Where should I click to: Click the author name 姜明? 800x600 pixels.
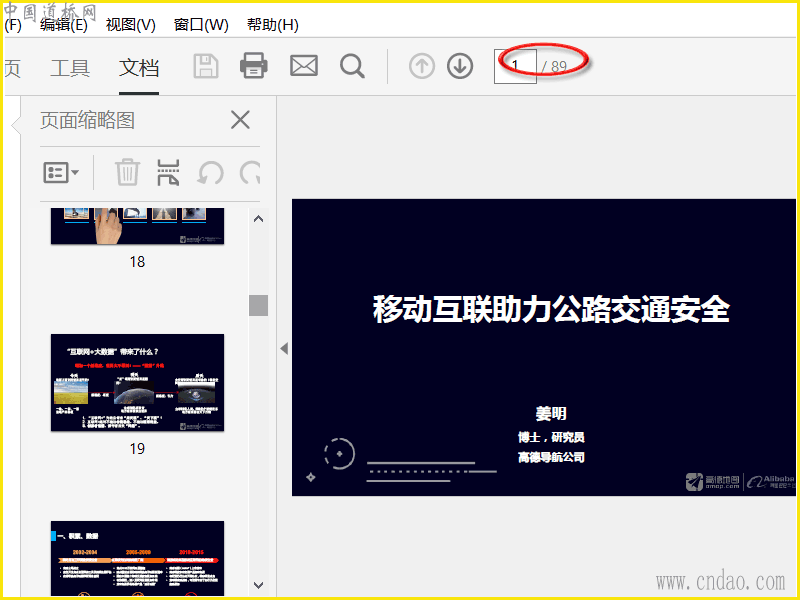click(551, 413)
